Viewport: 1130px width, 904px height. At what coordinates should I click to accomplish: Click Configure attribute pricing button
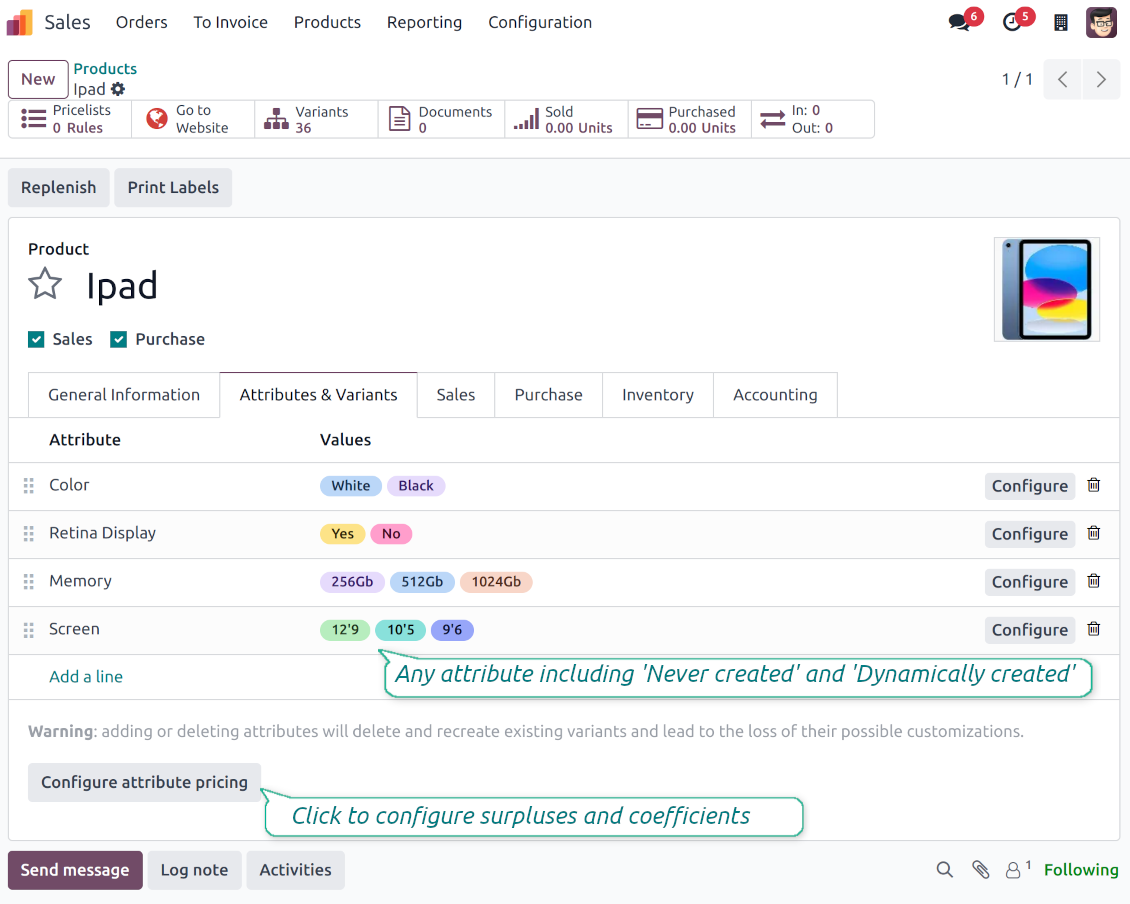coord(144,782)
